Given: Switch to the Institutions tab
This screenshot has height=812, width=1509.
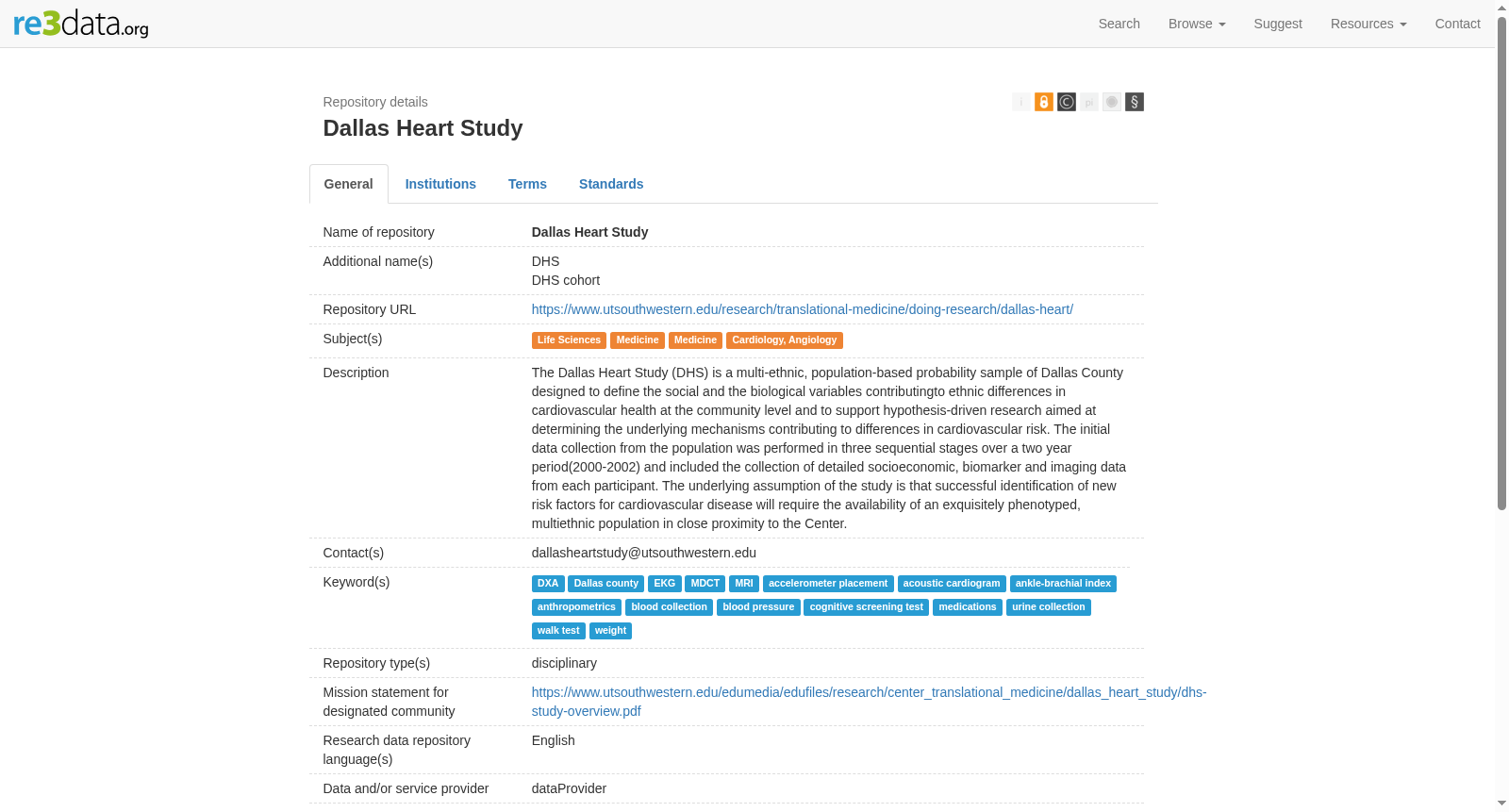Looking at the screenshot, I should point(440,184).
